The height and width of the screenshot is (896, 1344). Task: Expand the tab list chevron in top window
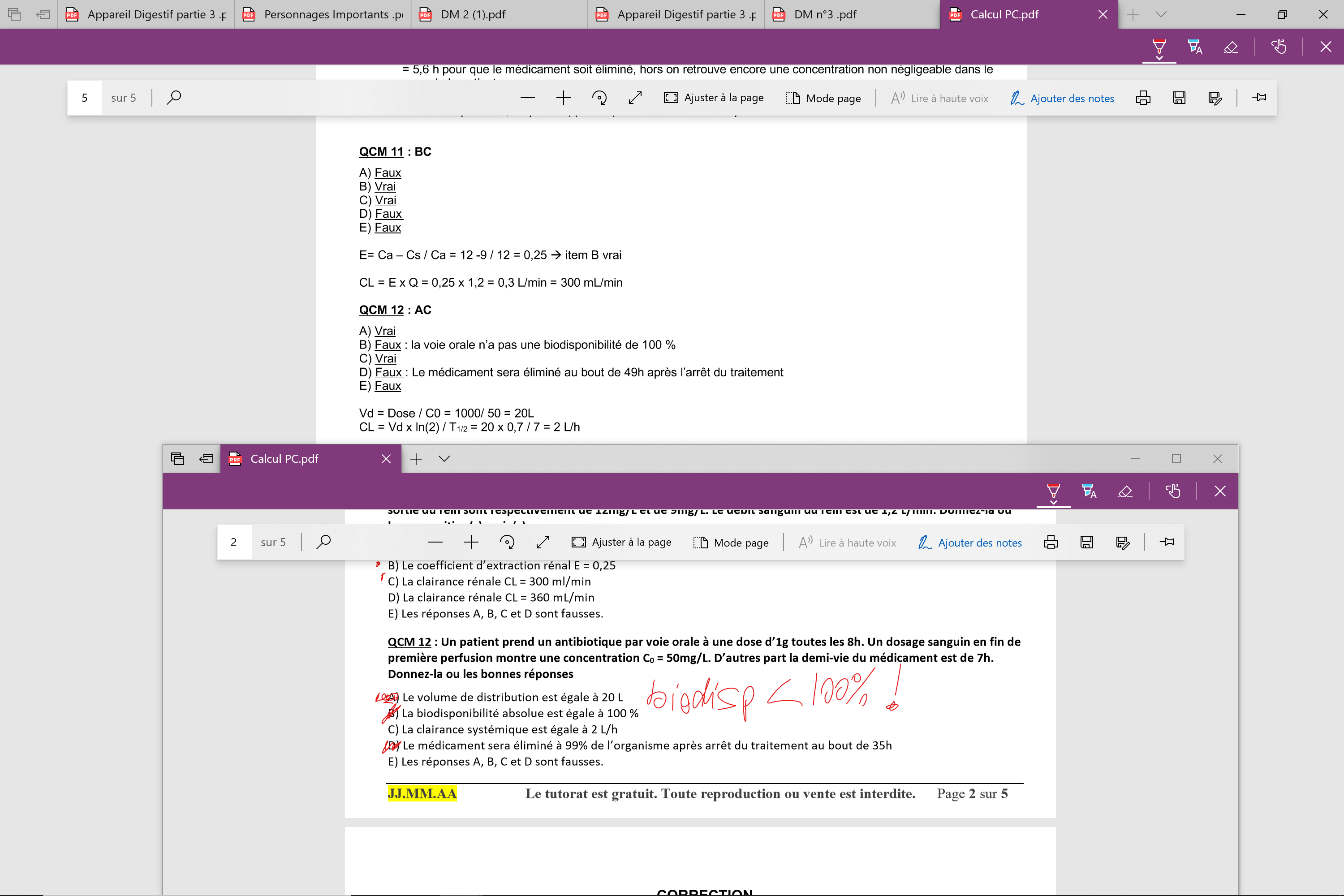[x=1161, y=14]
